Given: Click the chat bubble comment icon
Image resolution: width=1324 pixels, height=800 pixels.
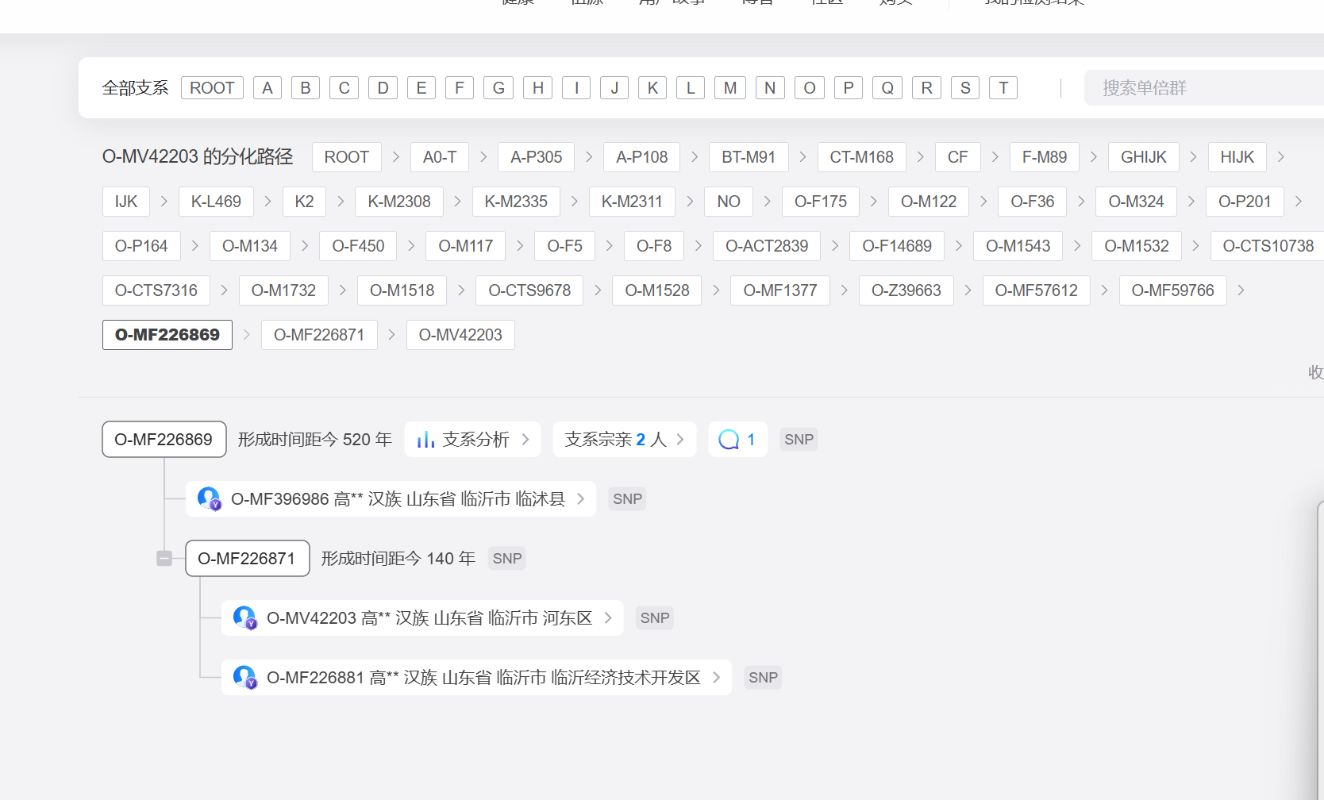Looking at the screenshot, I should coord(729,440).
